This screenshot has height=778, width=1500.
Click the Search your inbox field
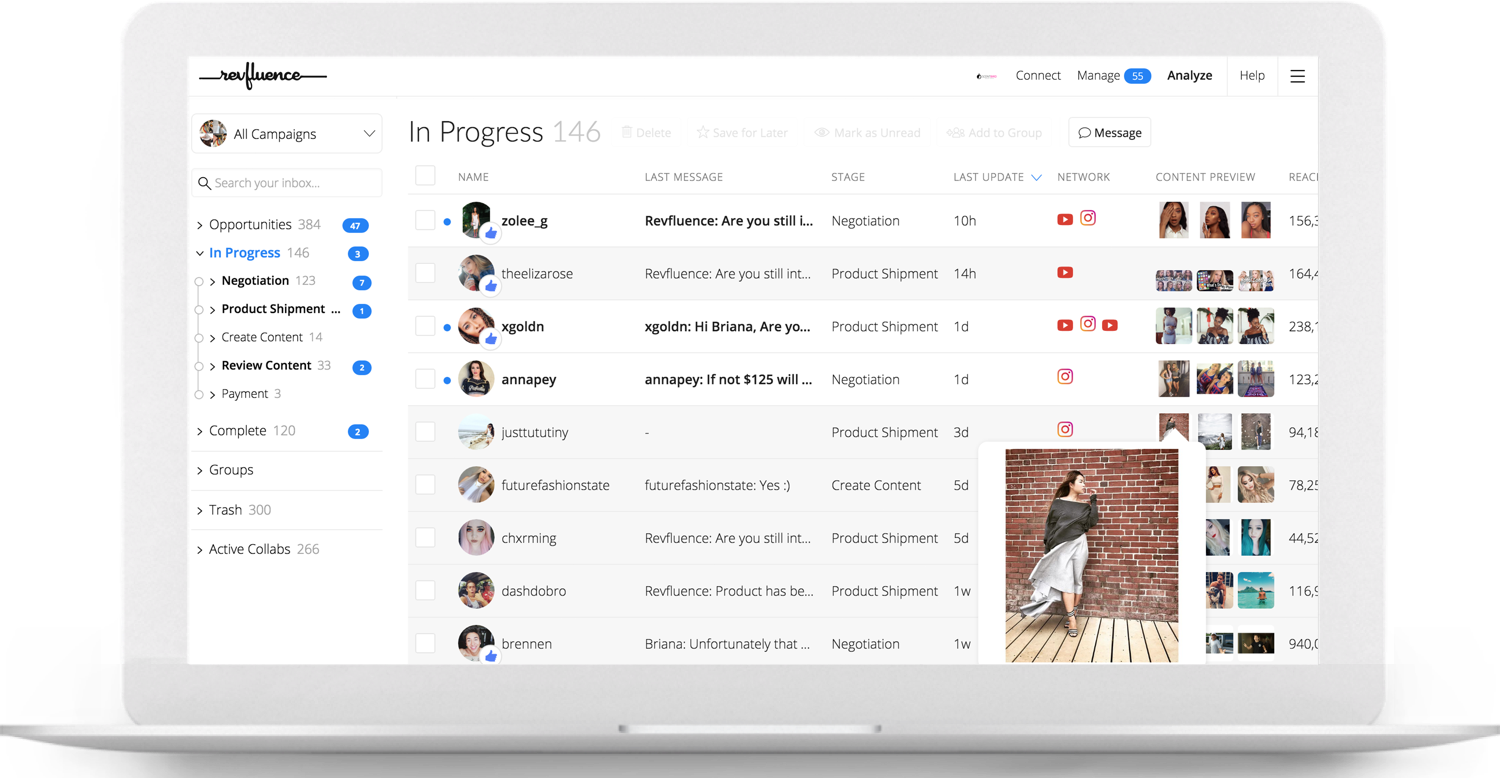(x=287, y=183)
